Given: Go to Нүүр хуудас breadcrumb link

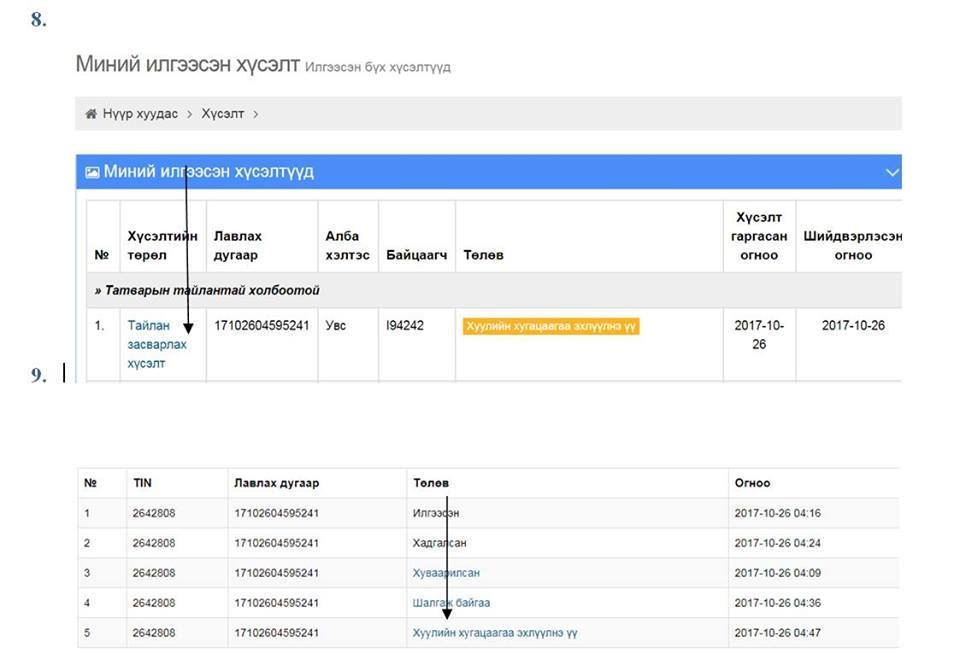Looking at the screenshot, I should click(x=139, y=114).
